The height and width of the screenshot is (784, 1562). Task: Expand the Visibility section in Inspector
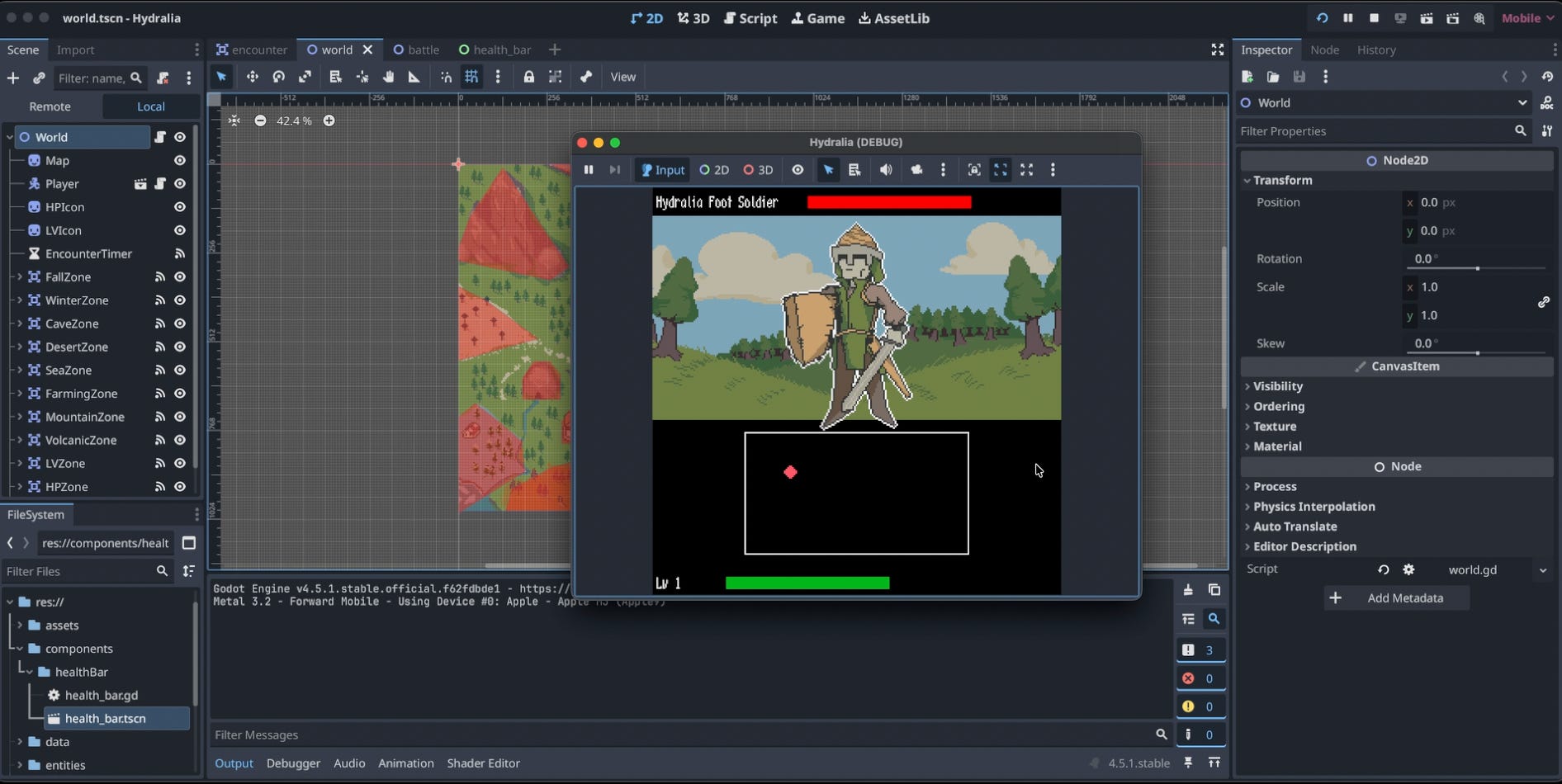pyautogui.click(x=1277, y=386)
